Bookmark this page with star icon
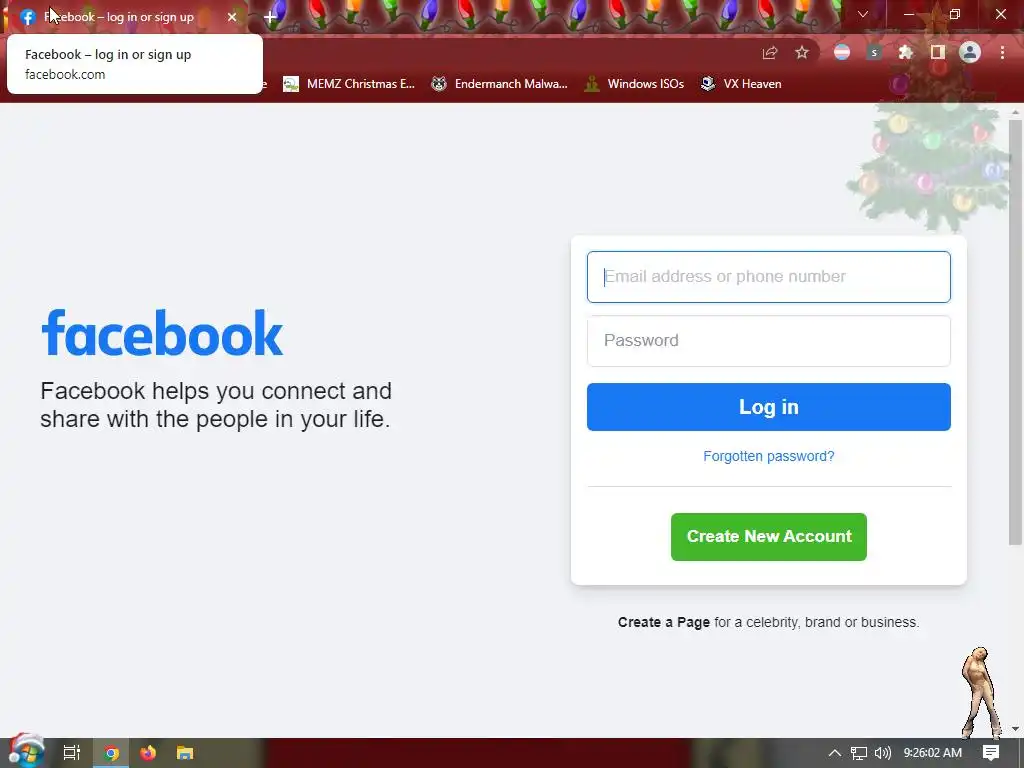The height and width of the screenshot is (768, 1024). pos(802,53)
